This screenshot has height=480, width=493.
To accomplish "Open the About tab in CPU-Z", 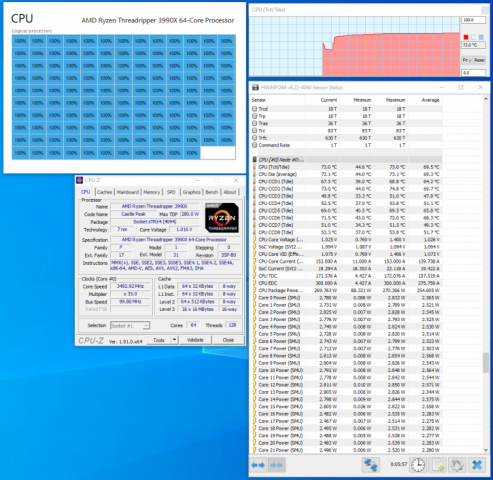I will pos(230,192).
